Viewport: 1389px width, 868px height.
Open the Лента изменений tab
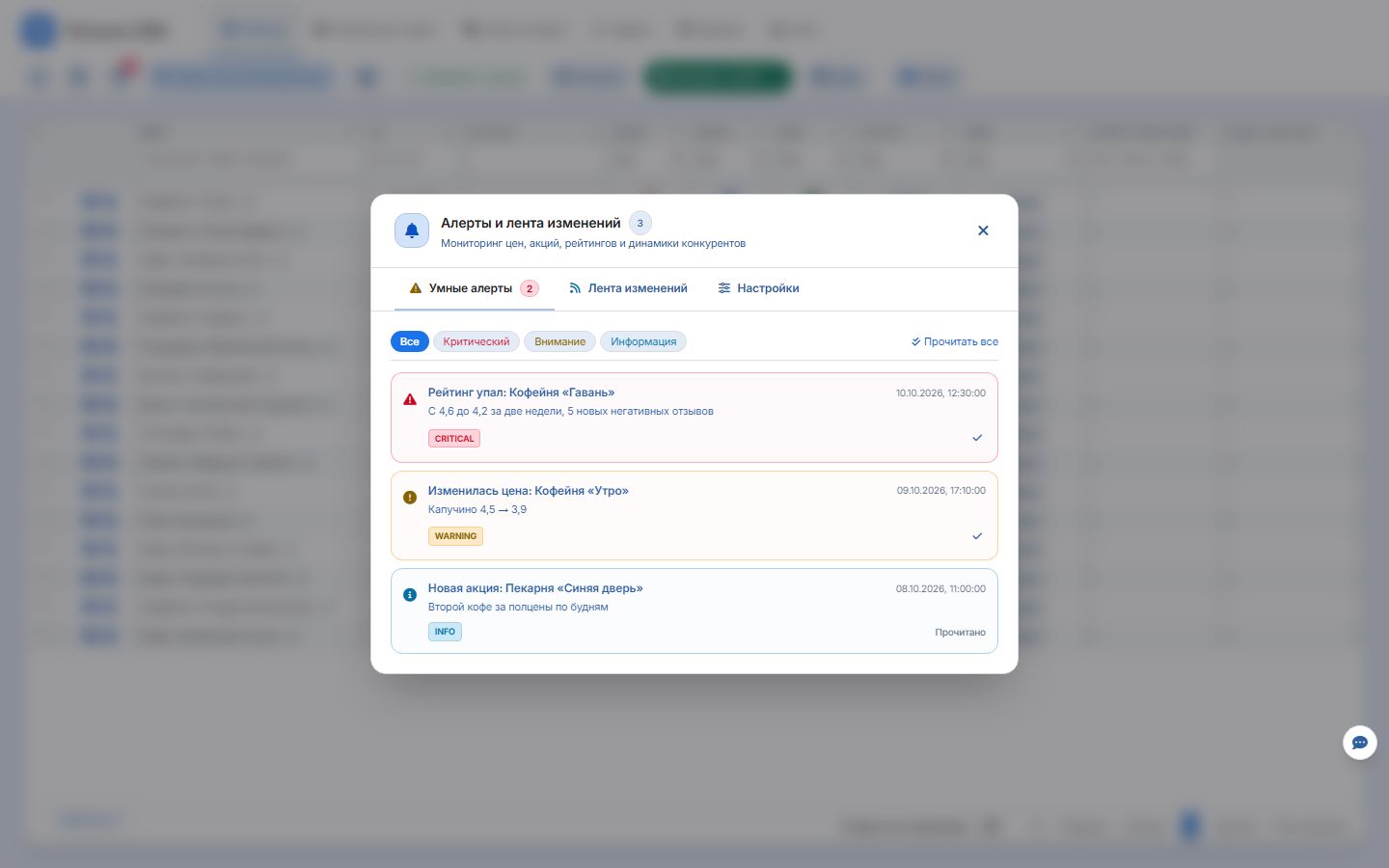click(628, 288)
